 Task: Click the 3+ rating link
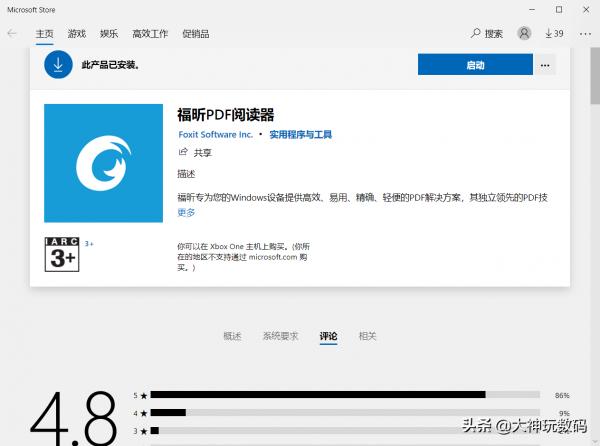click(89, 244)
